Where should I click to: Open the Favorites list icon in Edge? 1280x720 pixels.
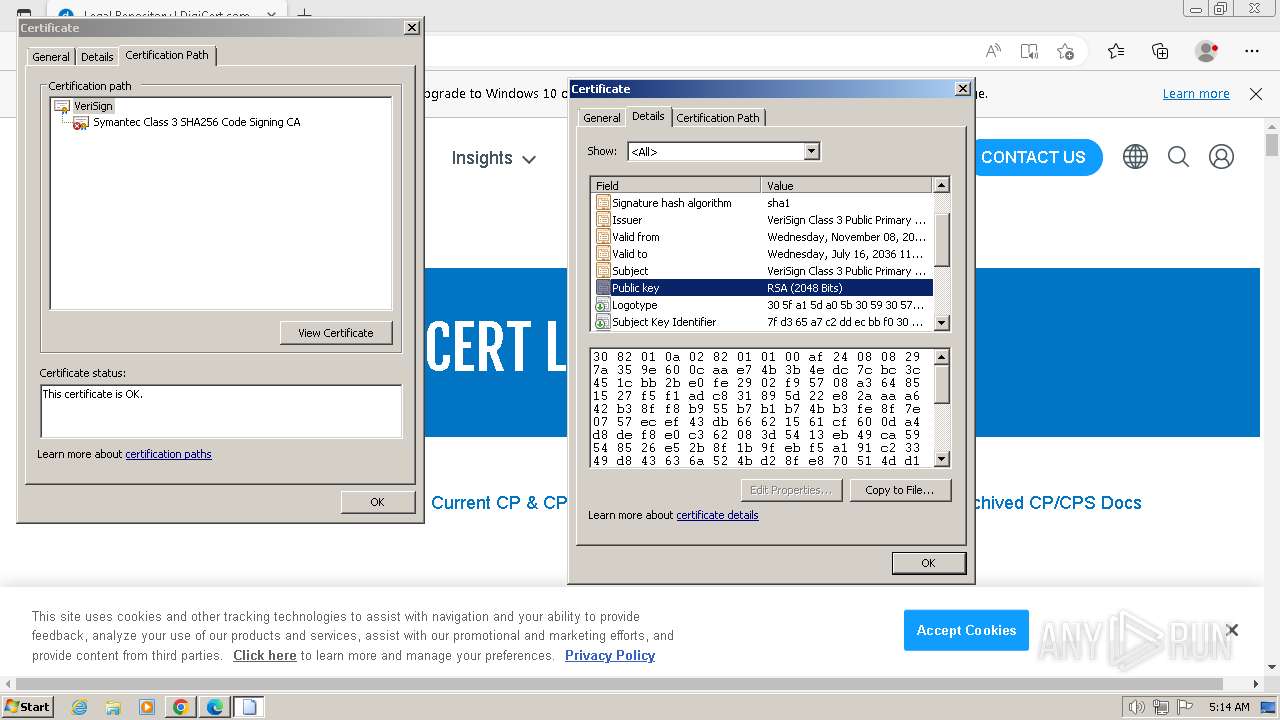click(1116, 51)
